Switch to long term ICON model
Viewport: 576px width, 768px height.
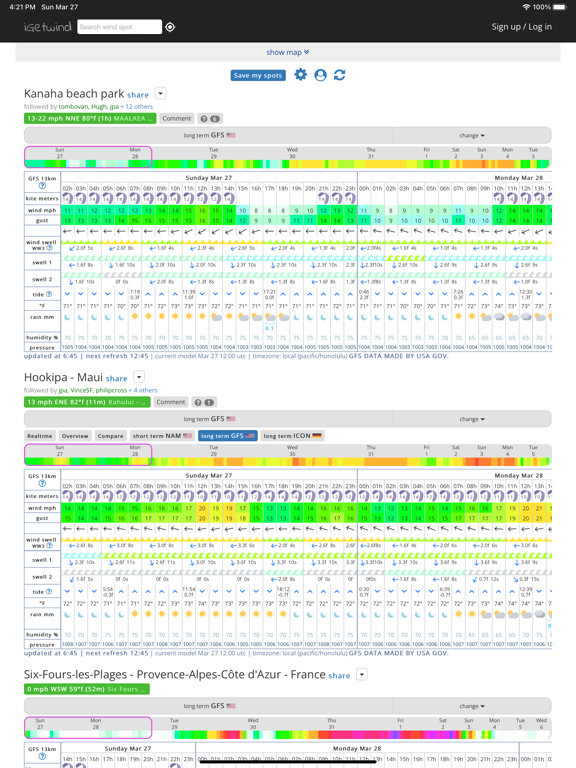[x=292, y=436]
